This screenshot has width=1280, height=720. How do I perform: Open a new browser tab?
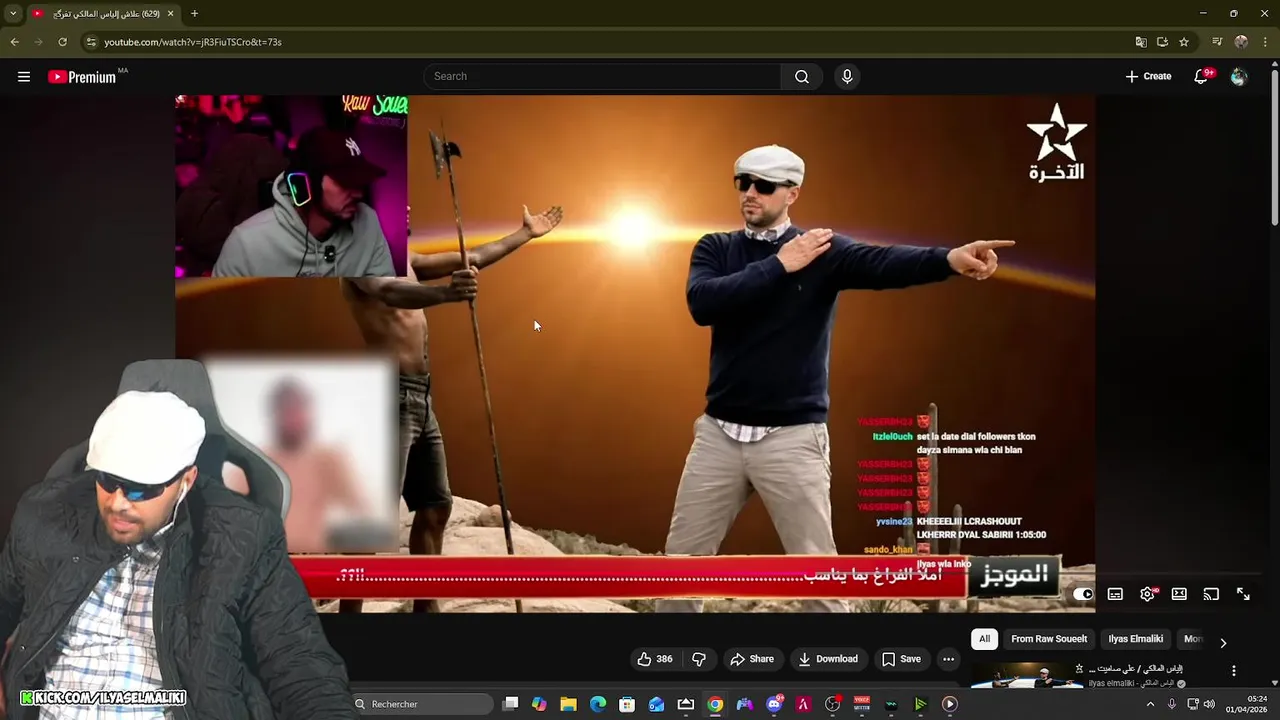(x=194, y=14)
